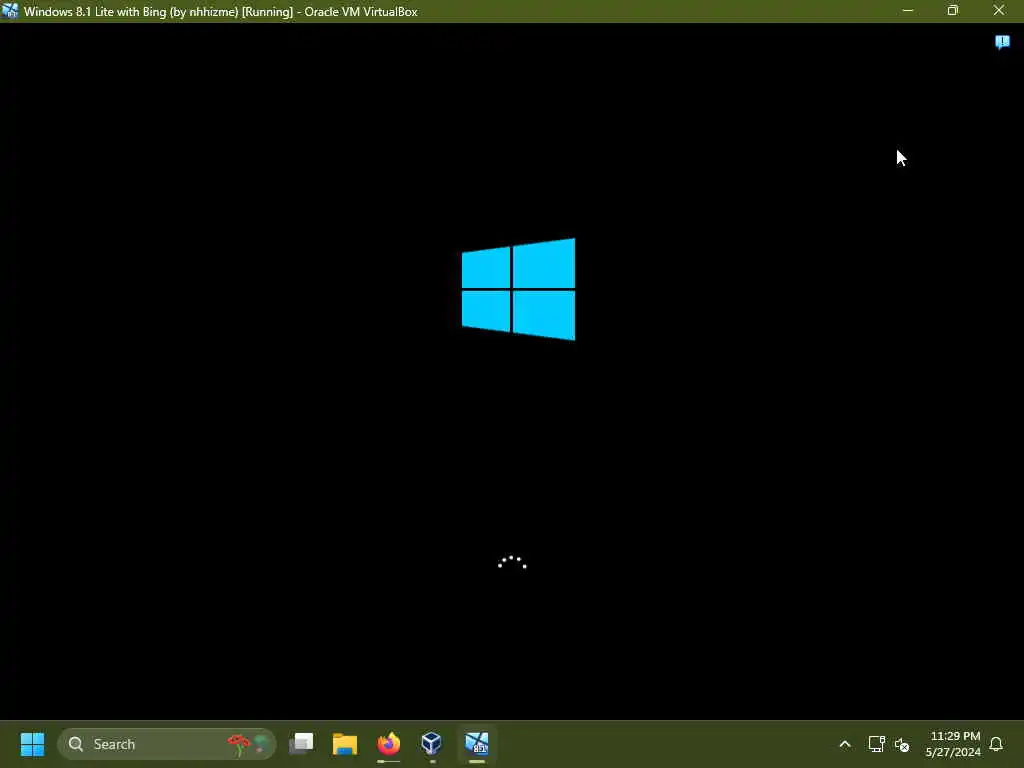Open the network status tray icon

pyautogui.click(x=876, y=744)
